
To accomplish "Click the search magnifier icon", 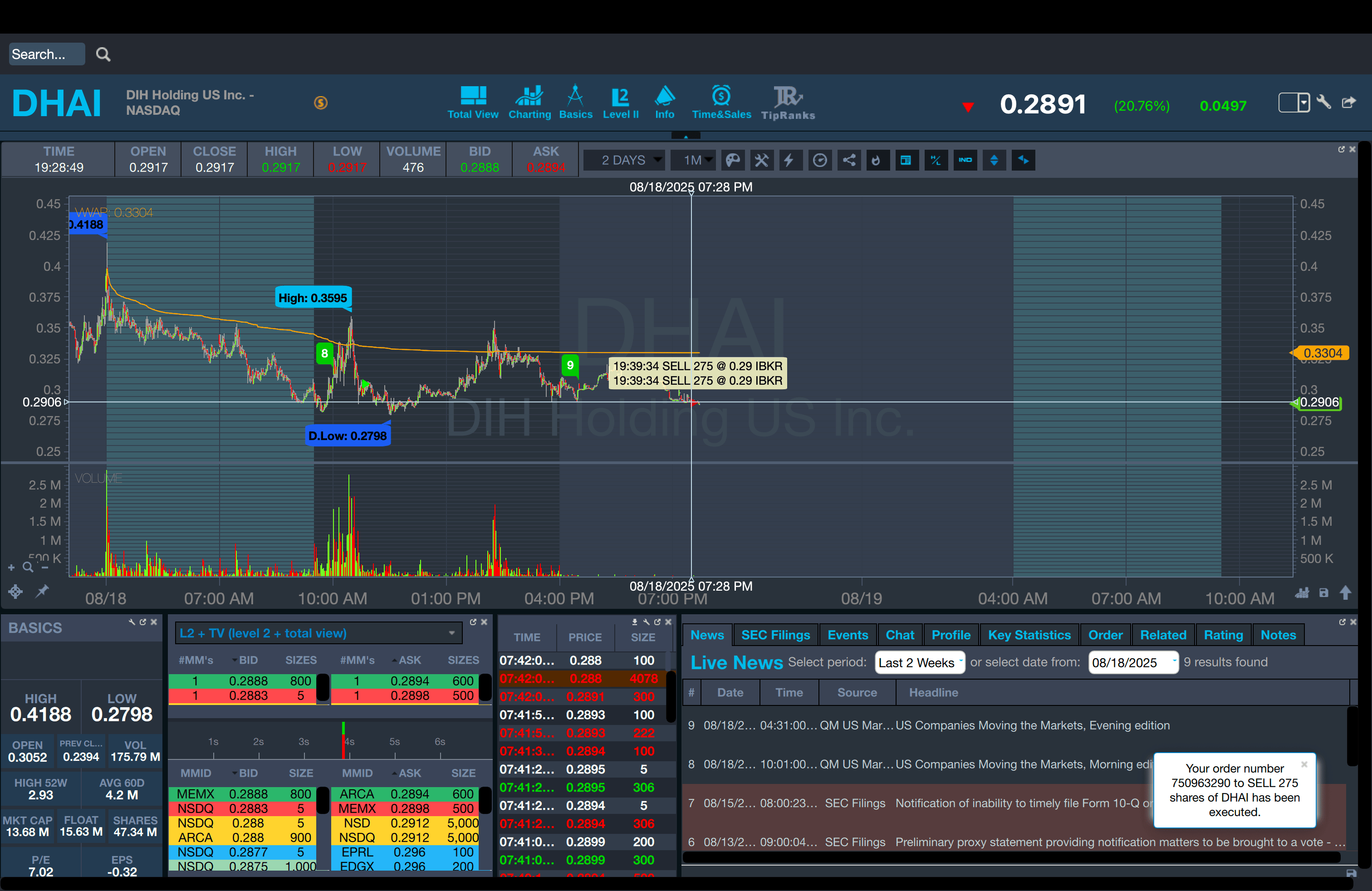I will click(103, 54).
